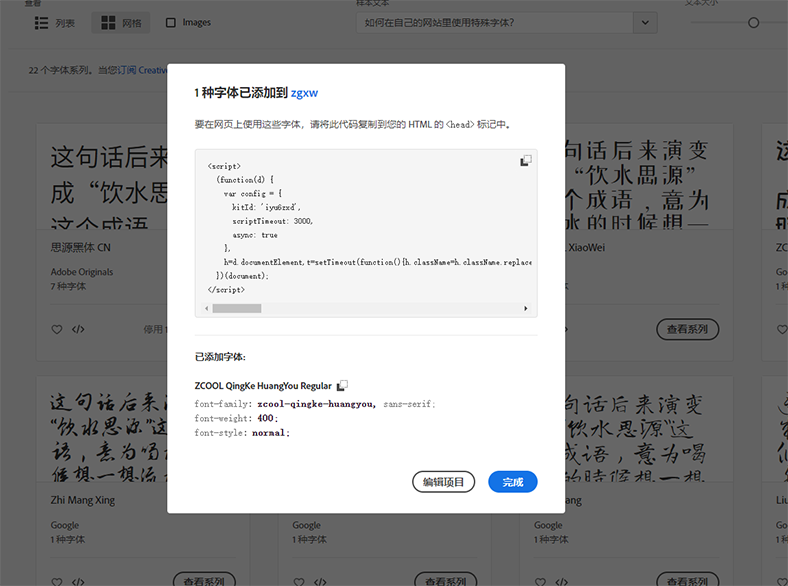Click the font-family zcool-qingke-huangyou text
Image resolution: width=788 pixels, height=586 pixels.
click(317, 404)
